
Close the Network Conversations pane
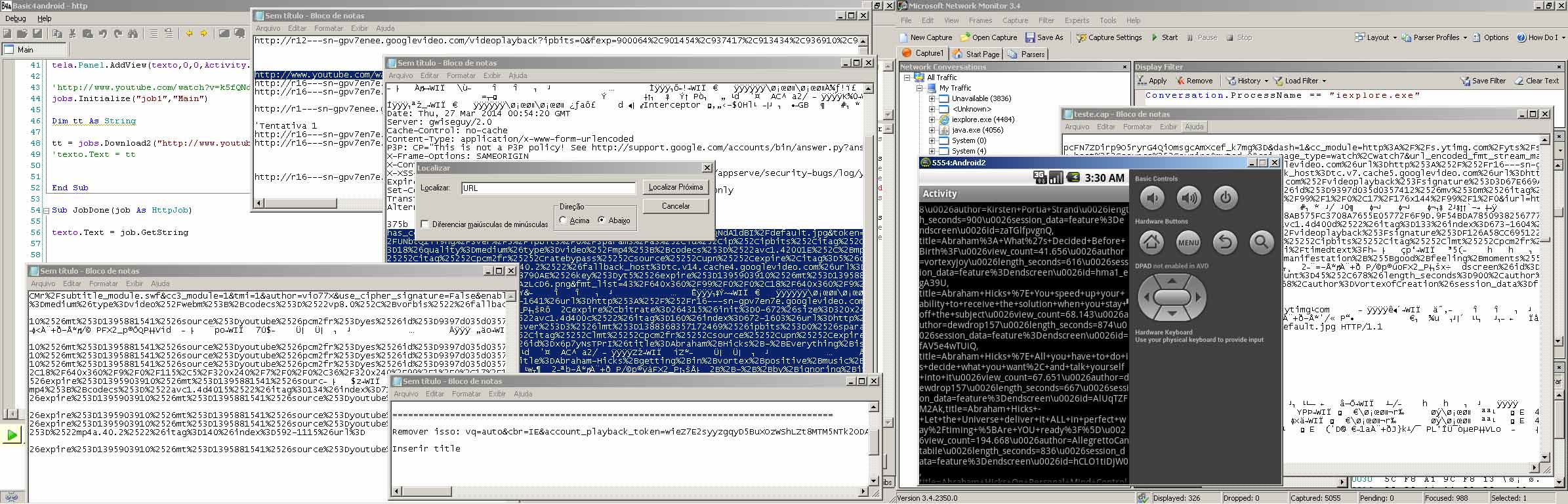coord(1124,67)
